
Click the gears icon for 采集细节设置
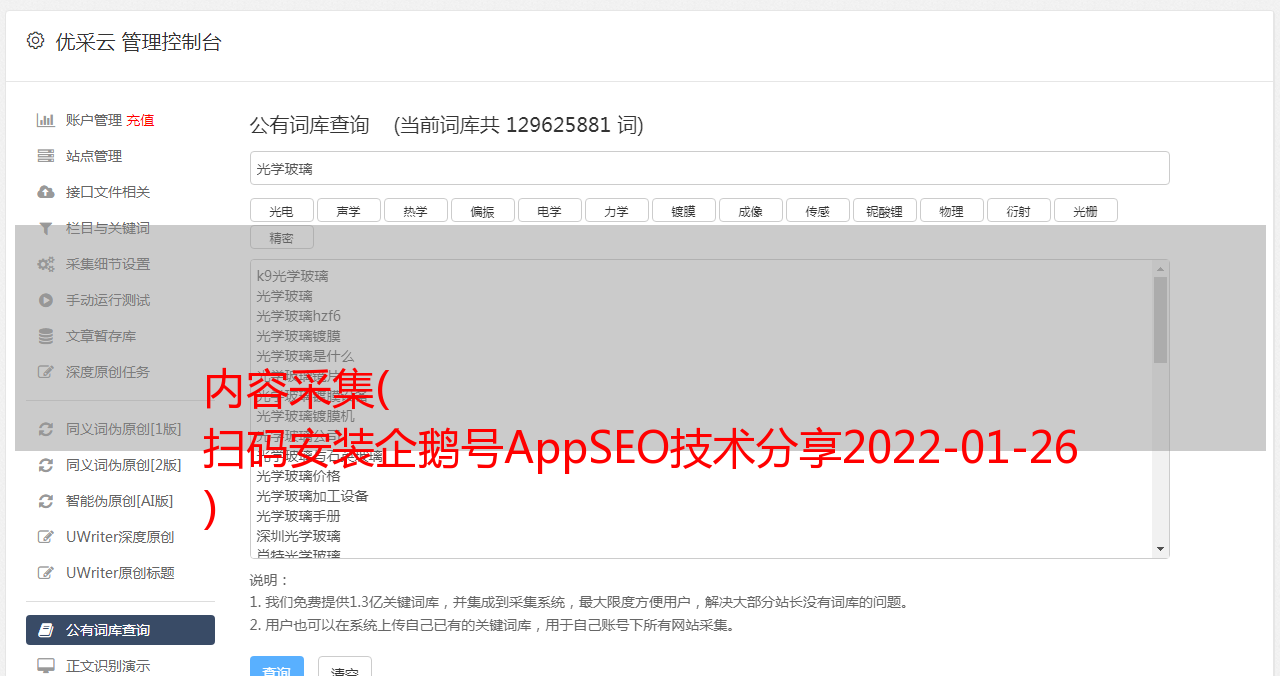point(45,264)
